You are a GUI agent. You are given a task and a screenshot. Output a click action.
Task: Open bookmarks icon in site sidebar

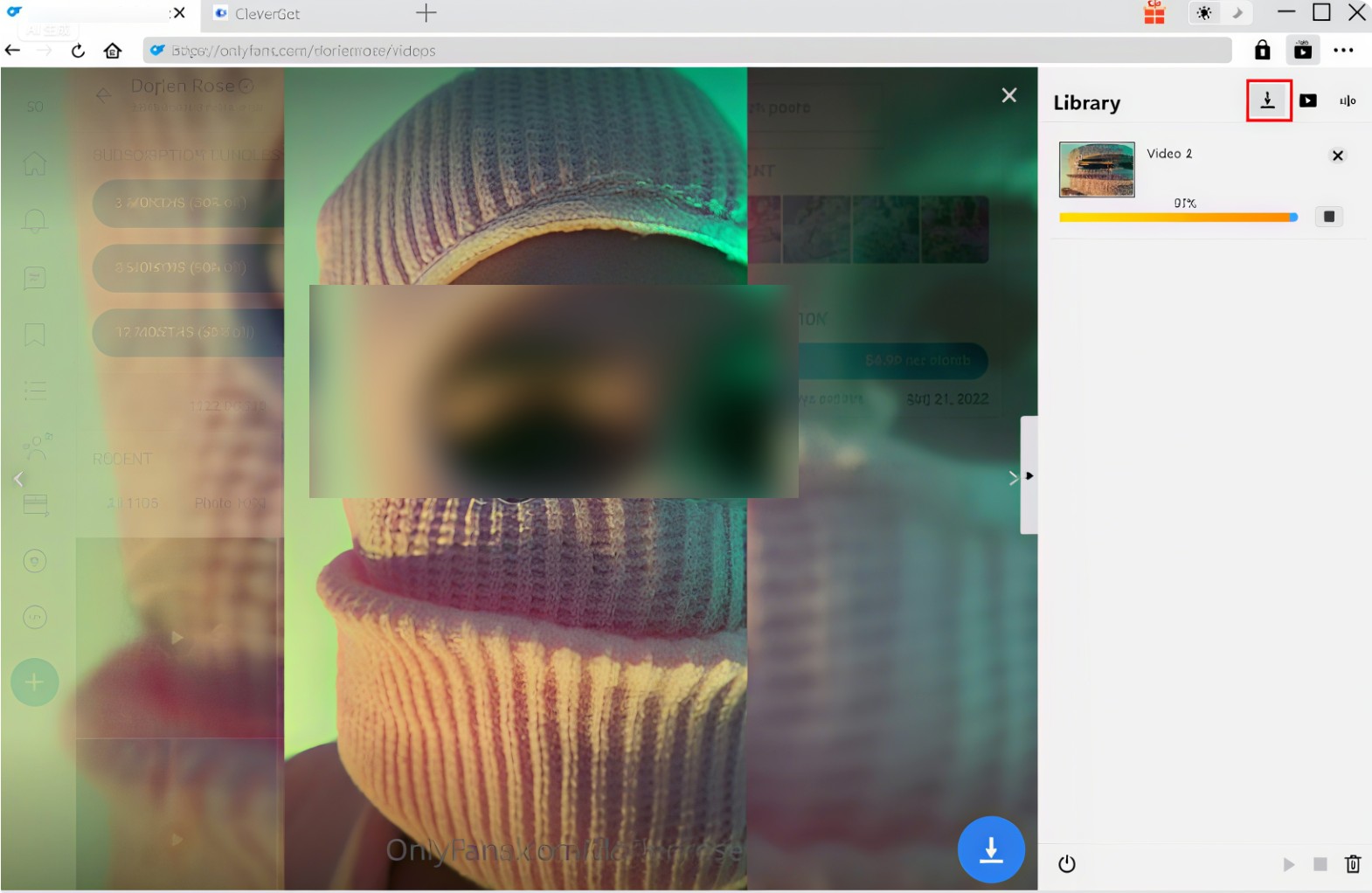click(x=35, y=334)
